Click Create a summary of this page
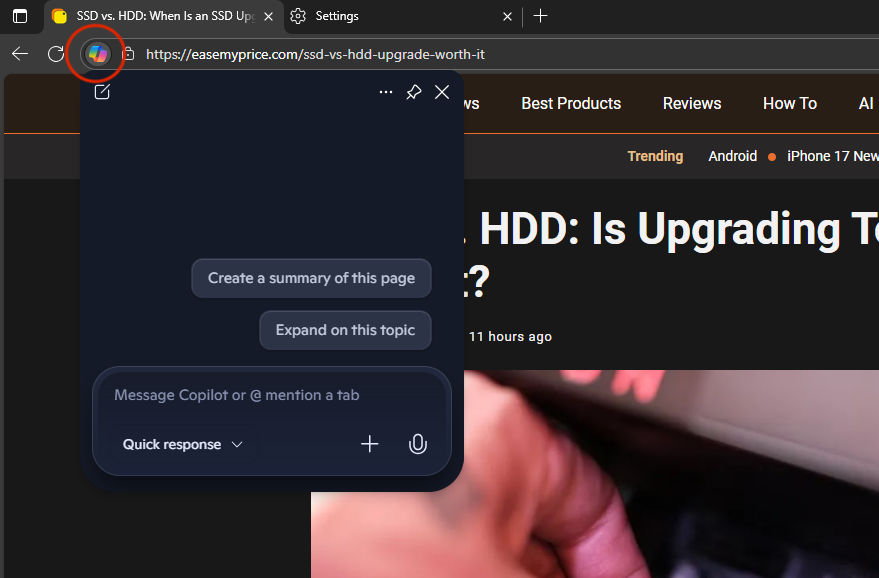This screenshot has width=879, height=578. click(311, 278)
